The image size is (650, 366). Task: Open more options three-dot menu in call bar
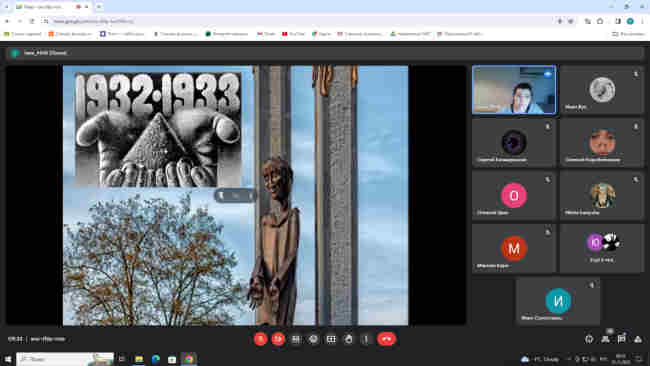click(366, 339)
